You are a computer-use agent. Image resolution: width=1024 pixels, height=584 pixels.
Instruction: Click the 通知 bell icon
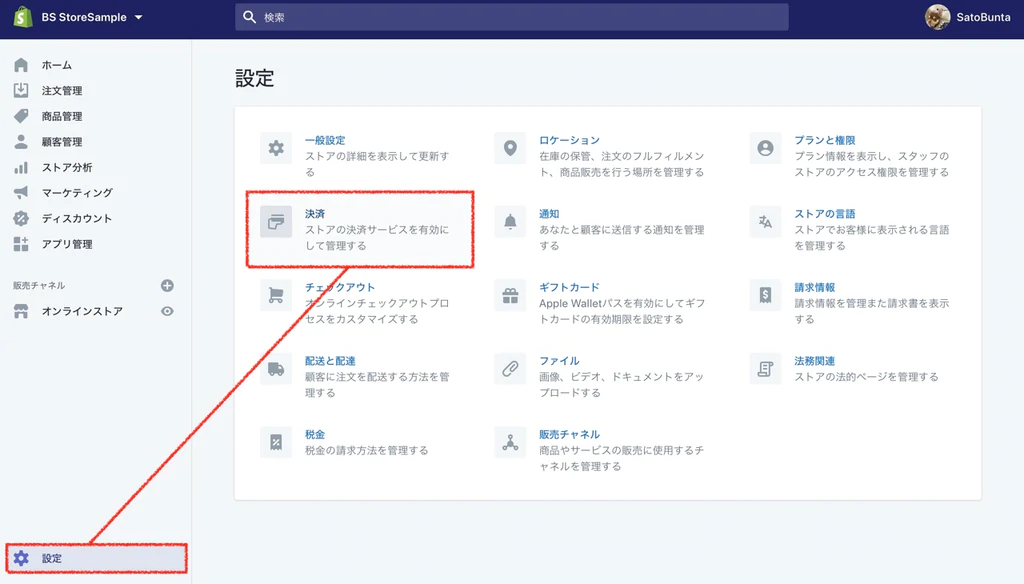click(510, 221)
